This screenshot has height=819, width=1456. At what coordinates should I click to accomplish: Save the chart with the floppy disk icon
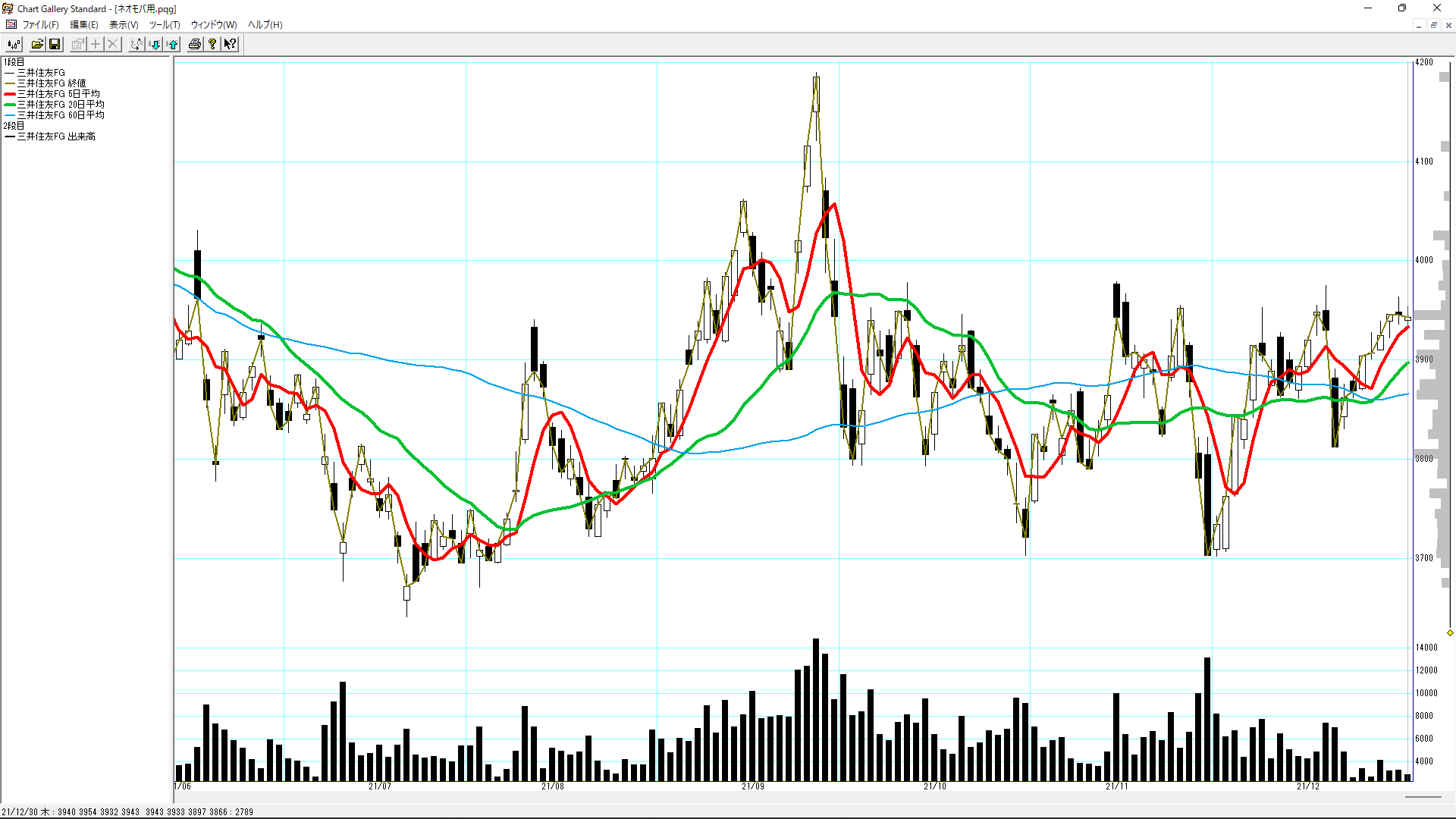tap(55, 44)
